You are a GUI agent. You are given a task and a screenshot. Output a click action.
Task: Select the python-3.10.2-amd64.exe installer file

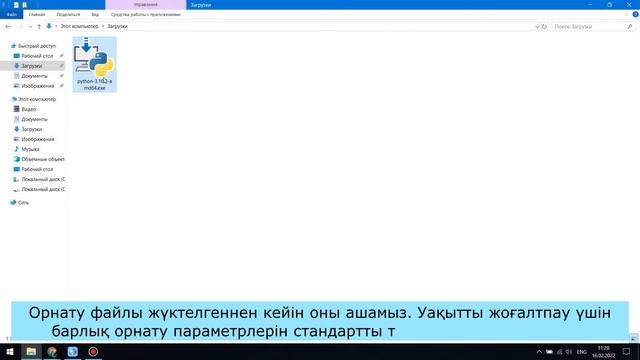94,64
